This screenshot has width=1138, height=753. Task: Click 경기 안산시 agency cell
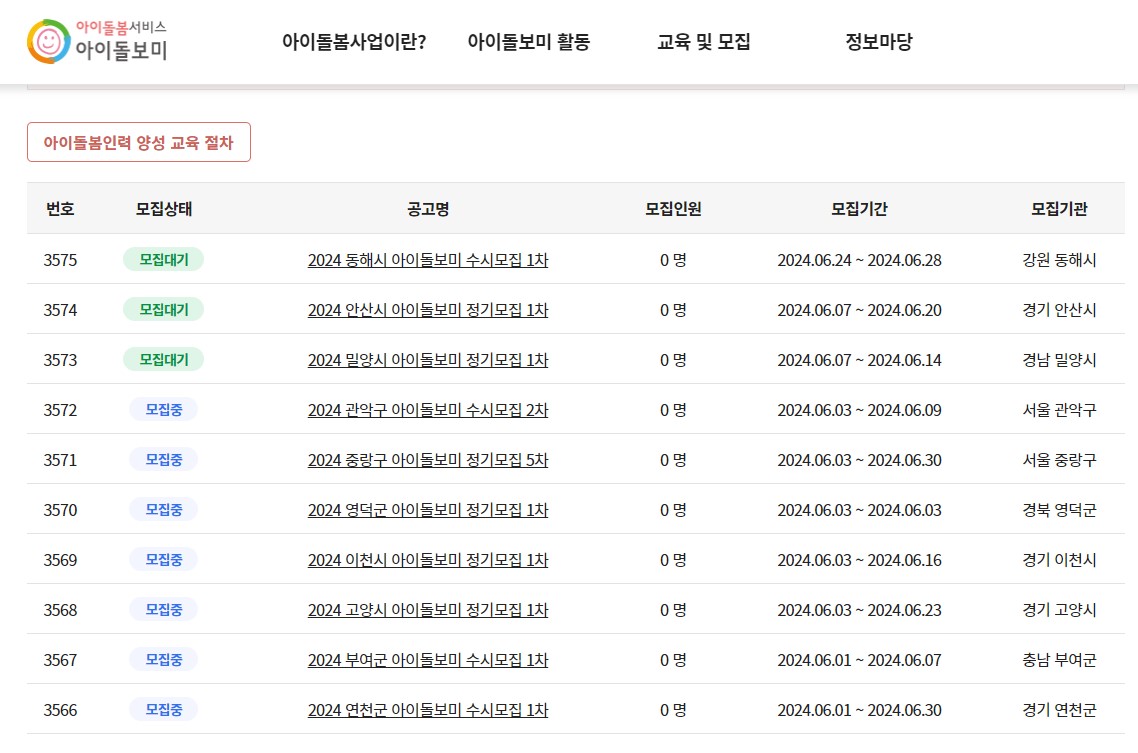1060,310
